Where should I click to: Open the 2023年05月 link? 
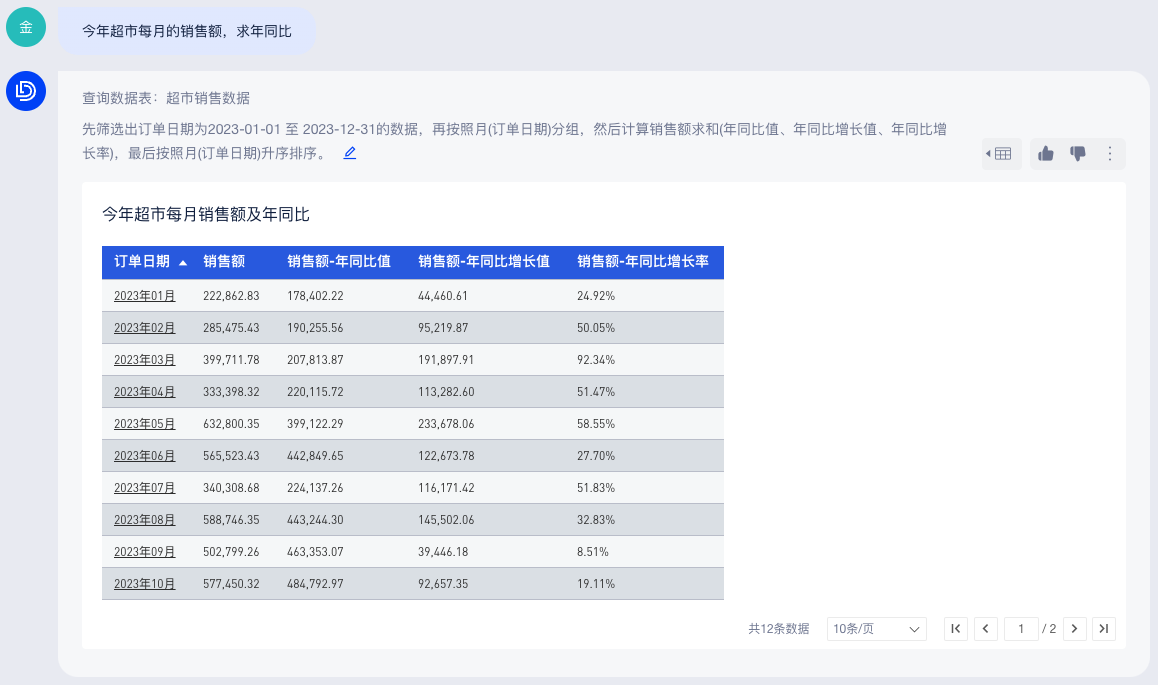[144, 424]
